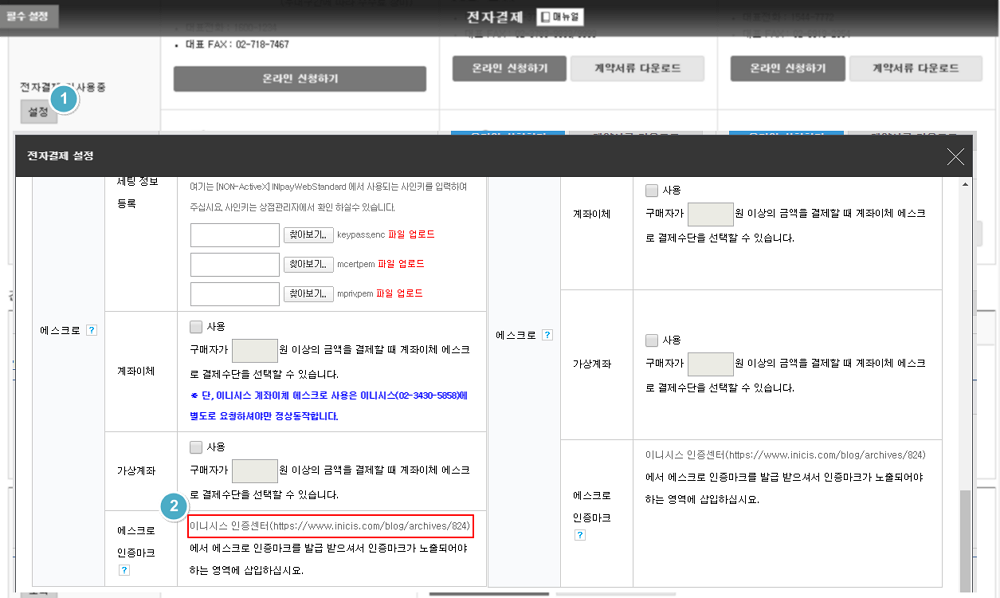Check 사용 box for right panel 가상계좌
The image size is (1000, 598).
pos(652,340)
